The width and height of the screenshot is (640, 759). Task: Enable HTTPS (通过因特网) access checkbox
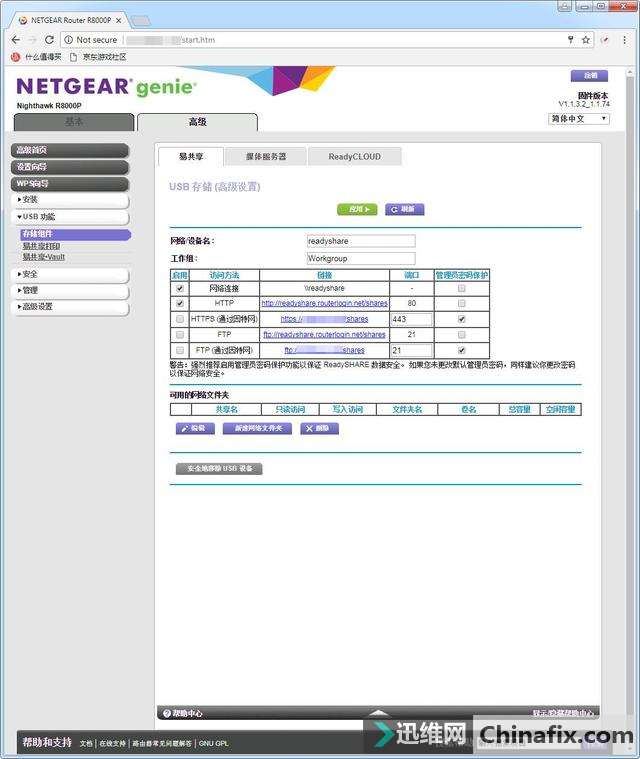[x=180, y=319]
